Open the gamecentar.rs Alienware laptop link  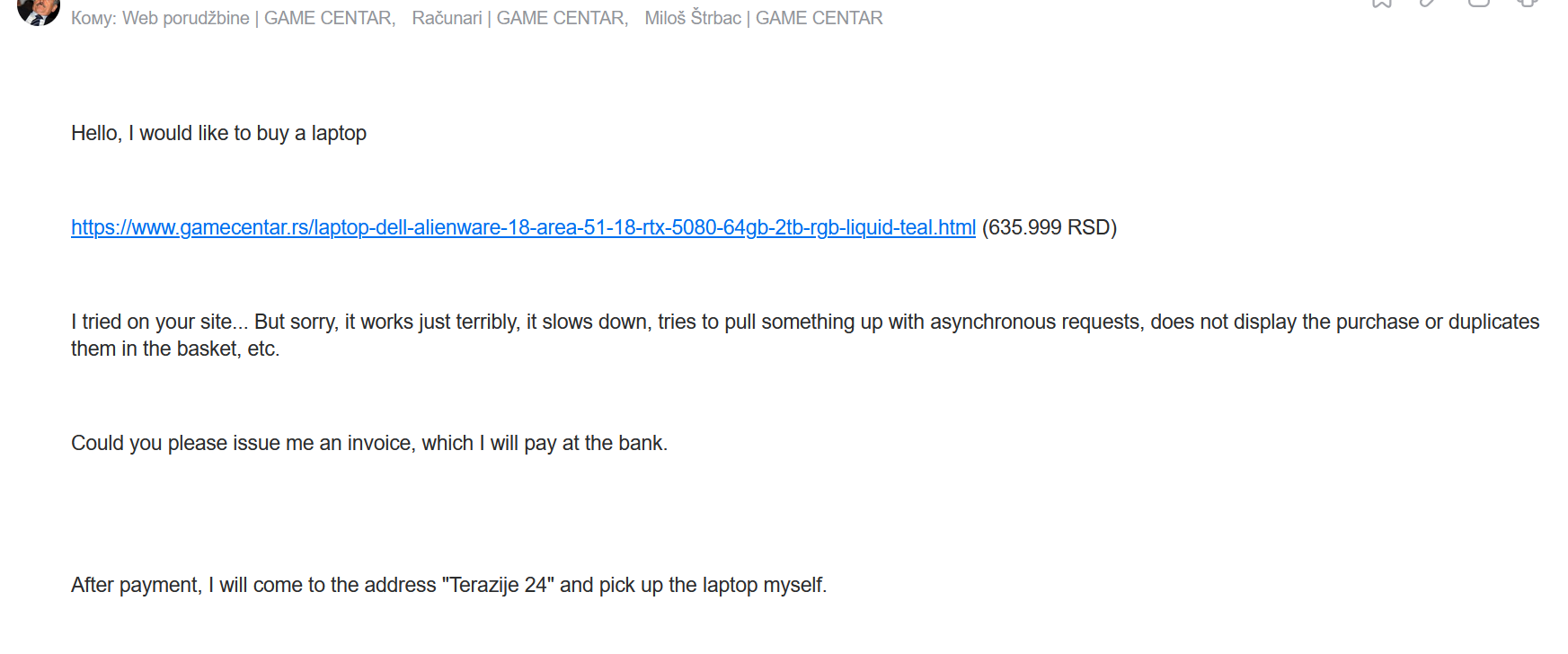coord(523,227)
